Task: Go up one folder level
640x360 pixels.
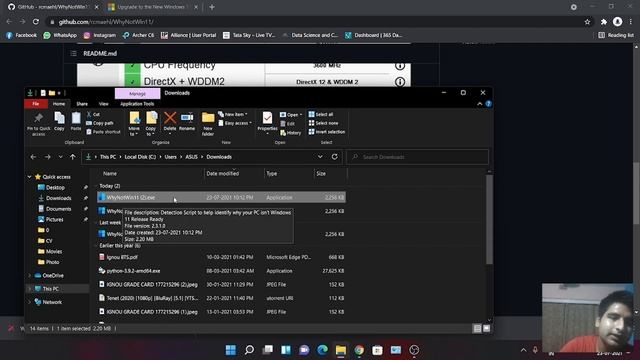Action: (73, 157)
